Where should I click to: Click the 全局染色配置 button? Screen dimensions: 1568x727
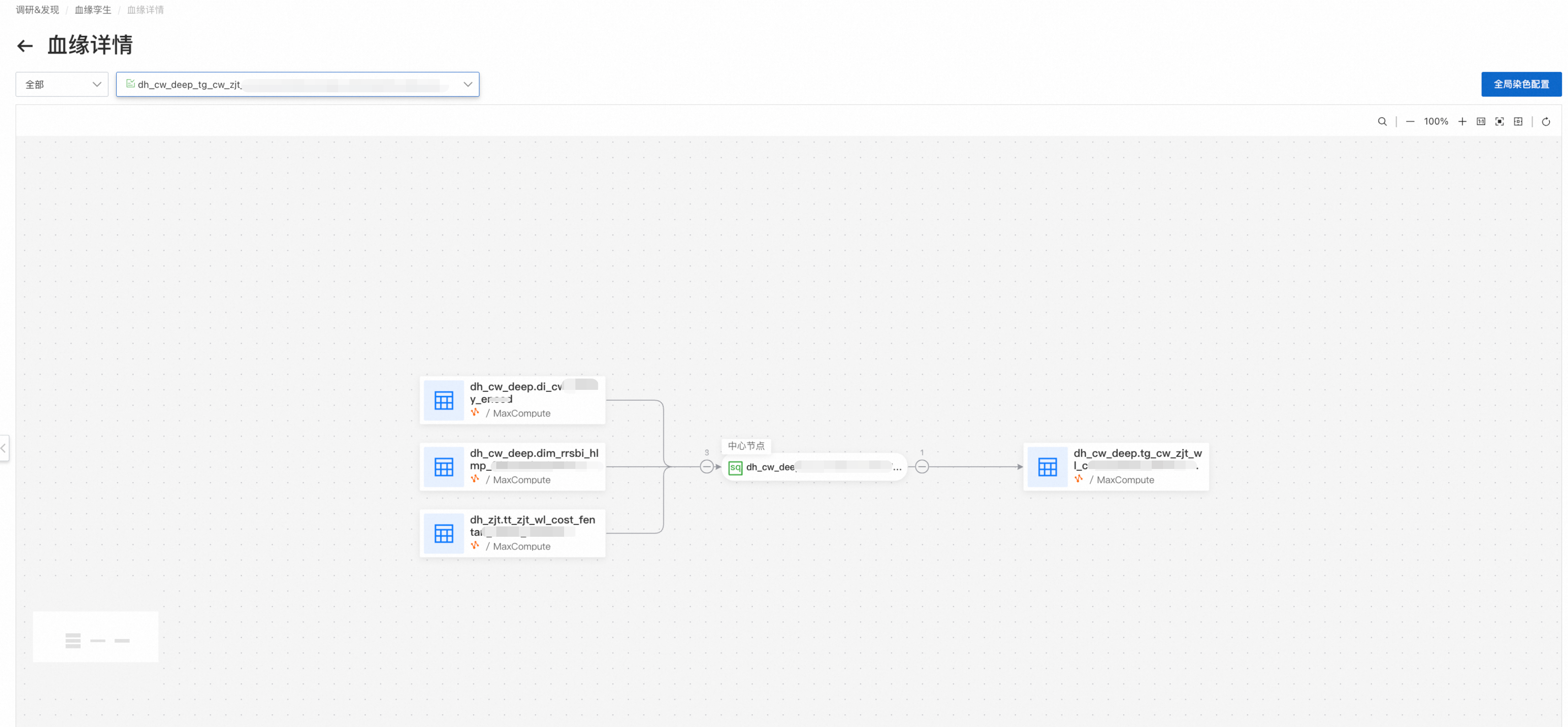[1520, 85]
